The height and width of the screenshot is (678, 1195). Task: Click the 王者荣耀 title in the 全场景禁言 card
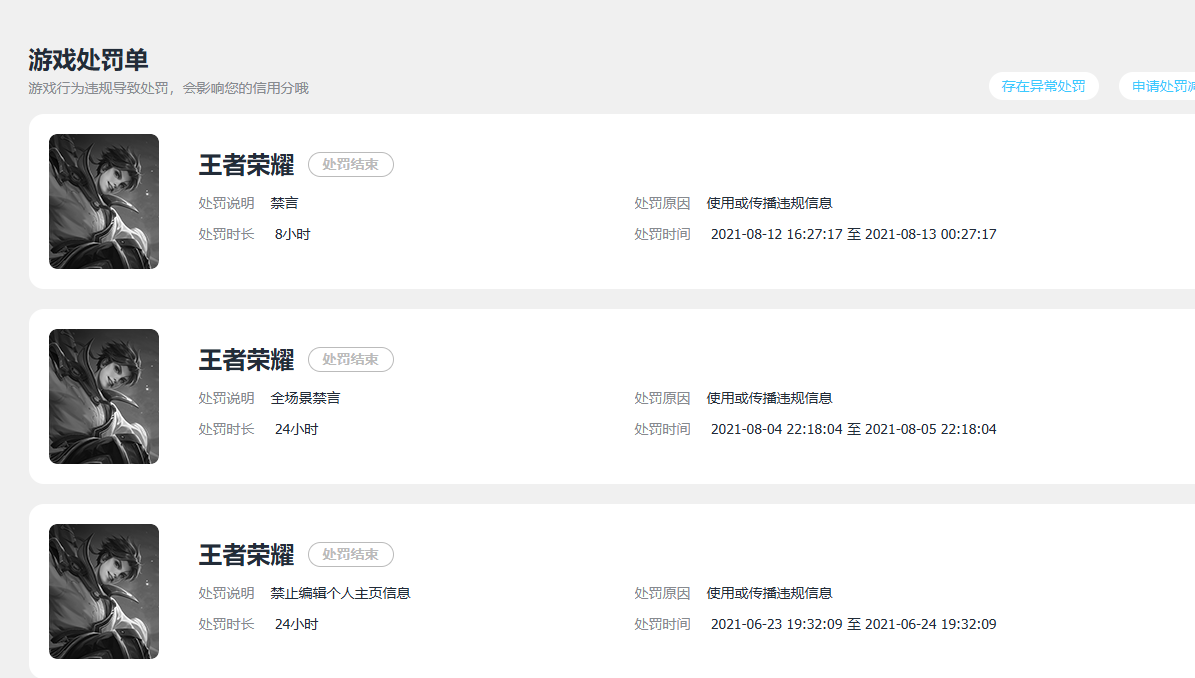[246, 360]
